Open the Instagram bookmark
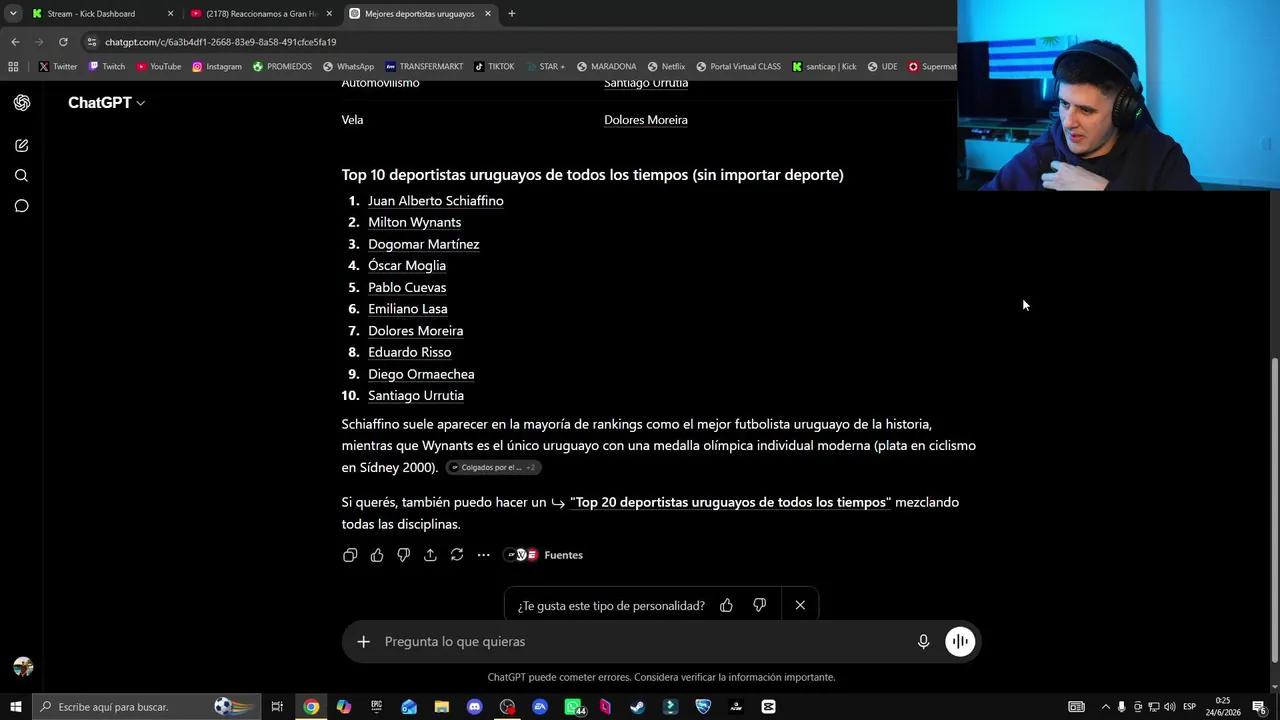This screenshot has width=1280, height=720. 217,67
